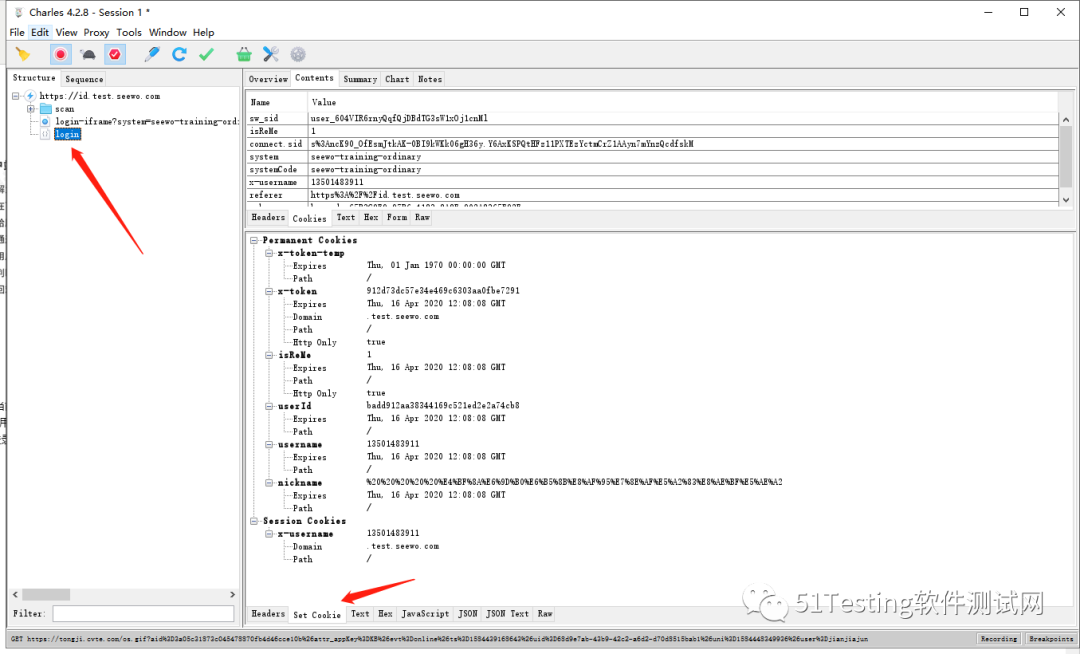This screenshot has height=654, width=1080.
Task: Click the Repeat refresh arrow icon
Action: coord(179,54)
